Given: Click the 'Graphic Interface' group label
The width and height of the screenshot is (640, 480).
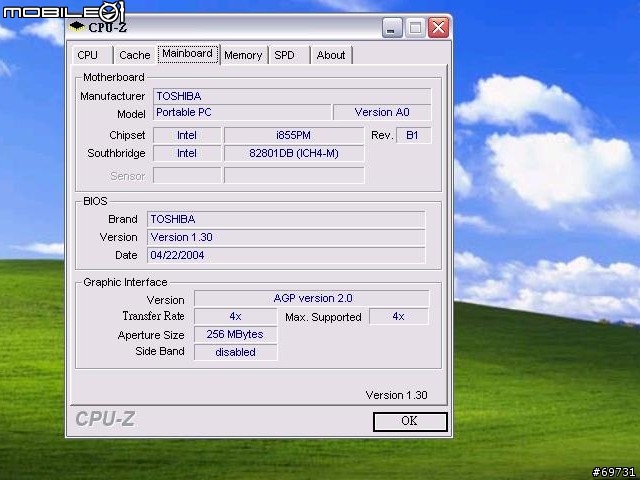Looking at the screenshot, I should pos(125,282).
